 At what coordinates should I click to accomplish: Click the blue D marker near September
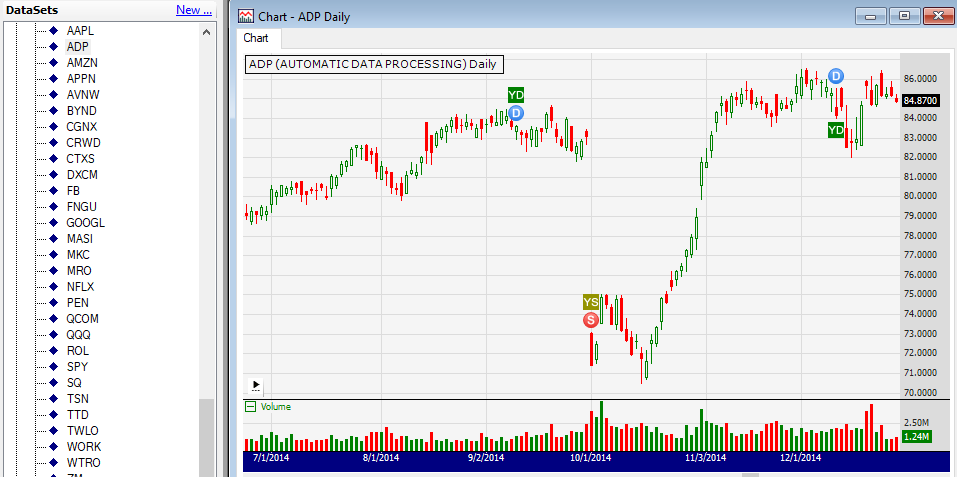pos(516,113)
